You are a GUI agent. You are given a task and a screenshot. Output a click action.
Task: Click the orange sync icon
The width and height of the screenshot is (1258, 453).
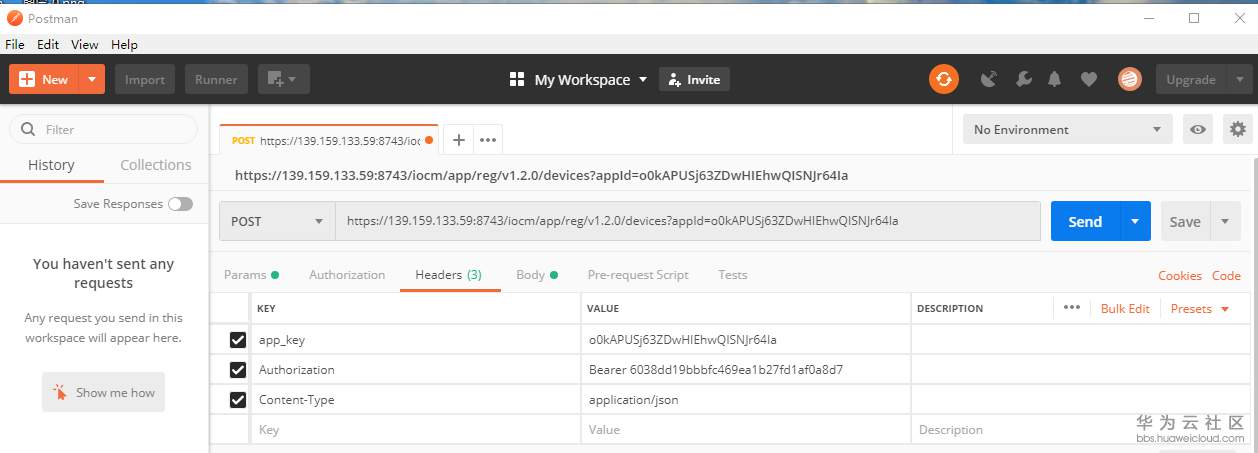click(x=944, y=79)
